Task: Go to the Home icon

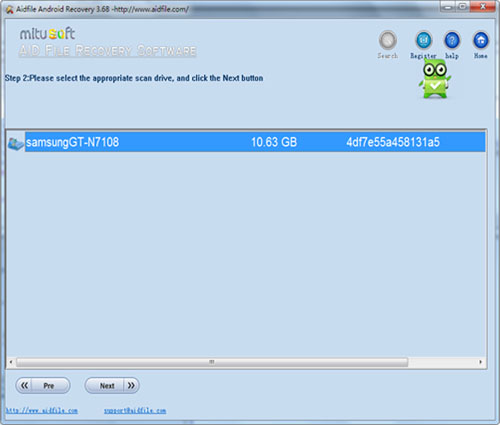Action: pos(480,40)
